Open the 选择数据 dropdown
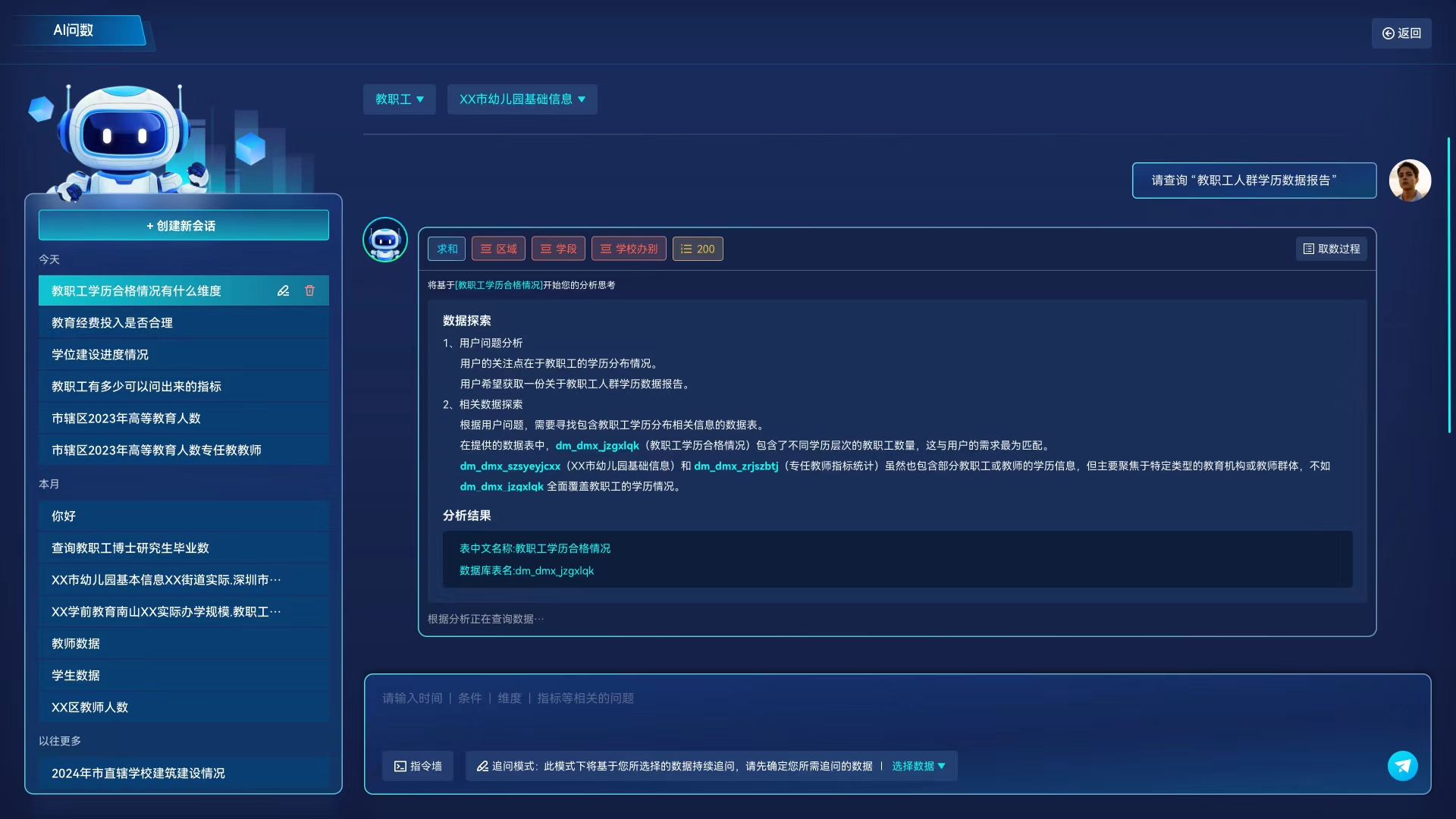Image resolution: width=1456 pixels, height=819 pixels. [918, 767]
